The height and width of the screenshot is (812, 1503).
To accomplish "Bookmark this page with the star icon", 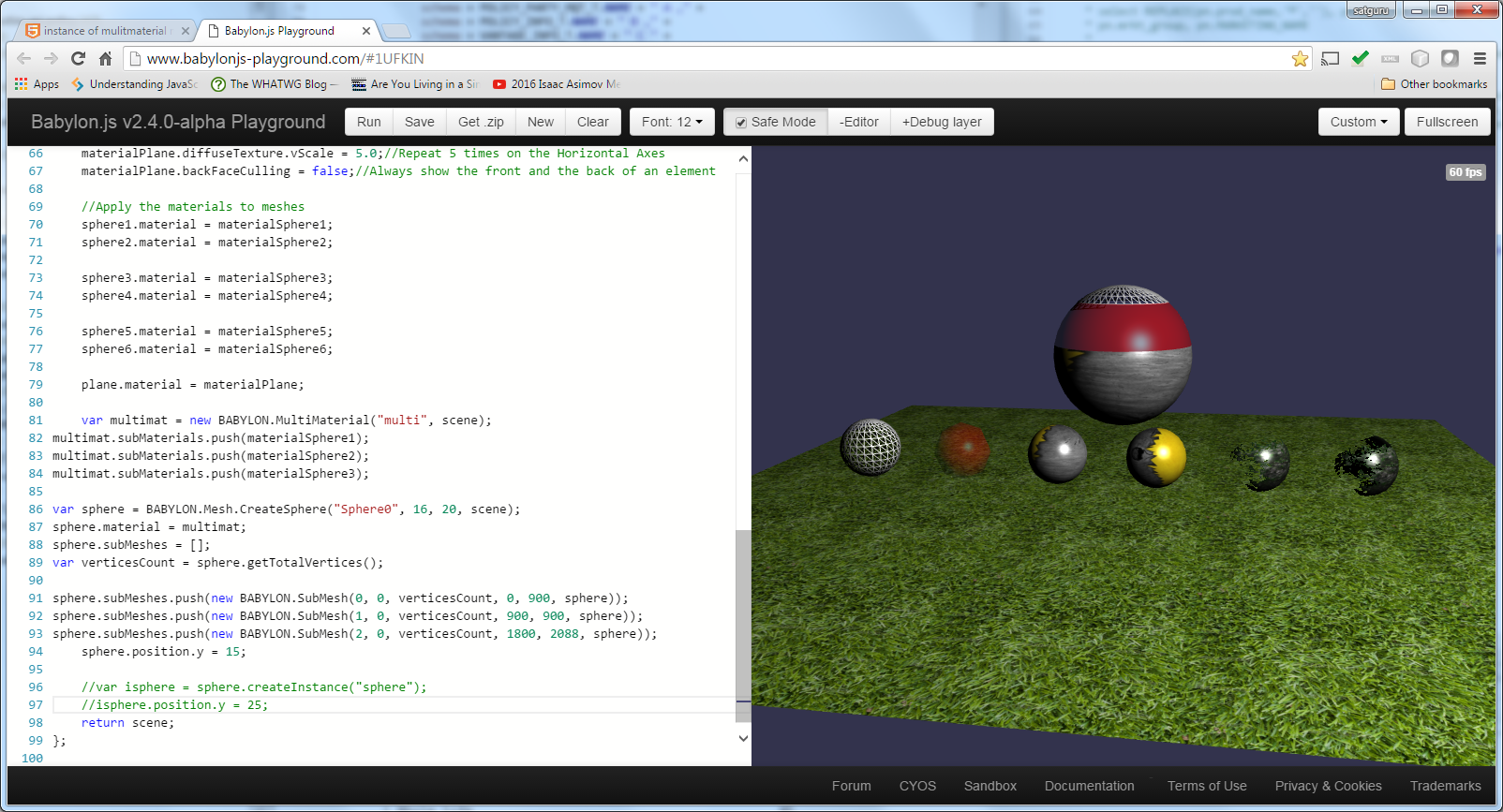I will (1300, 59).
